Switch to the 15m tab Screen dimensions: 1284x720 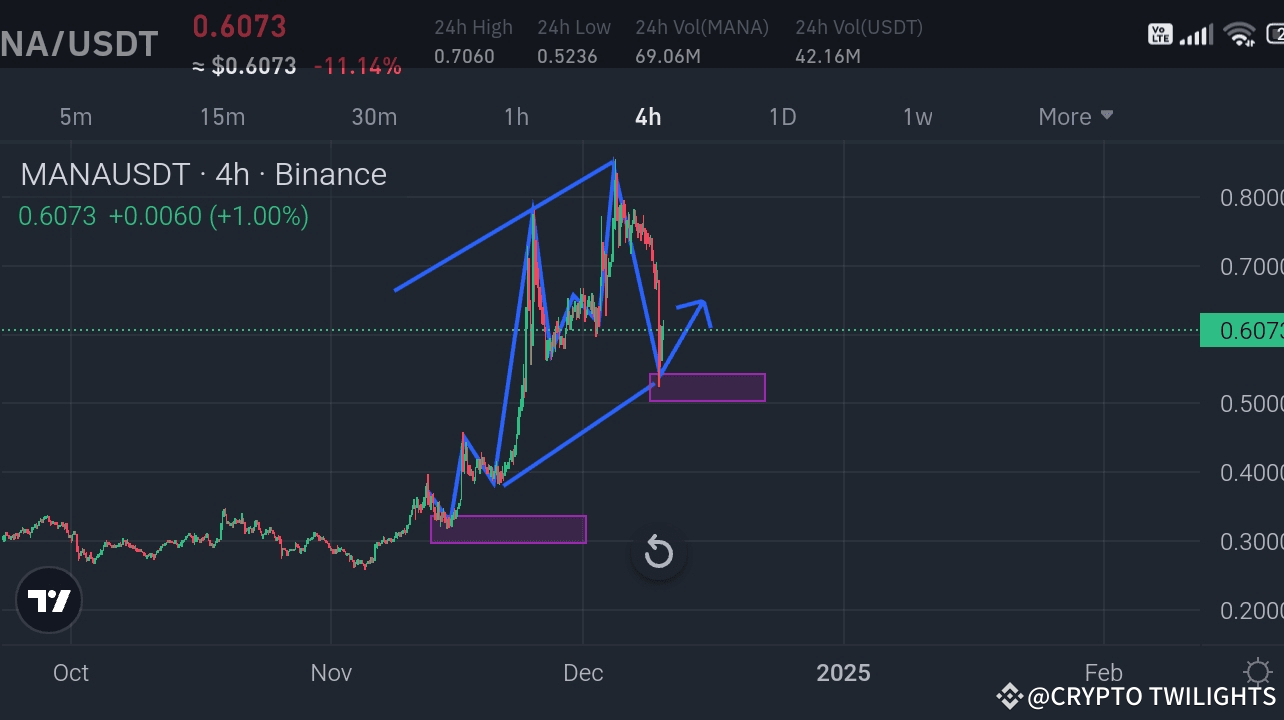[x=222, y=116]
